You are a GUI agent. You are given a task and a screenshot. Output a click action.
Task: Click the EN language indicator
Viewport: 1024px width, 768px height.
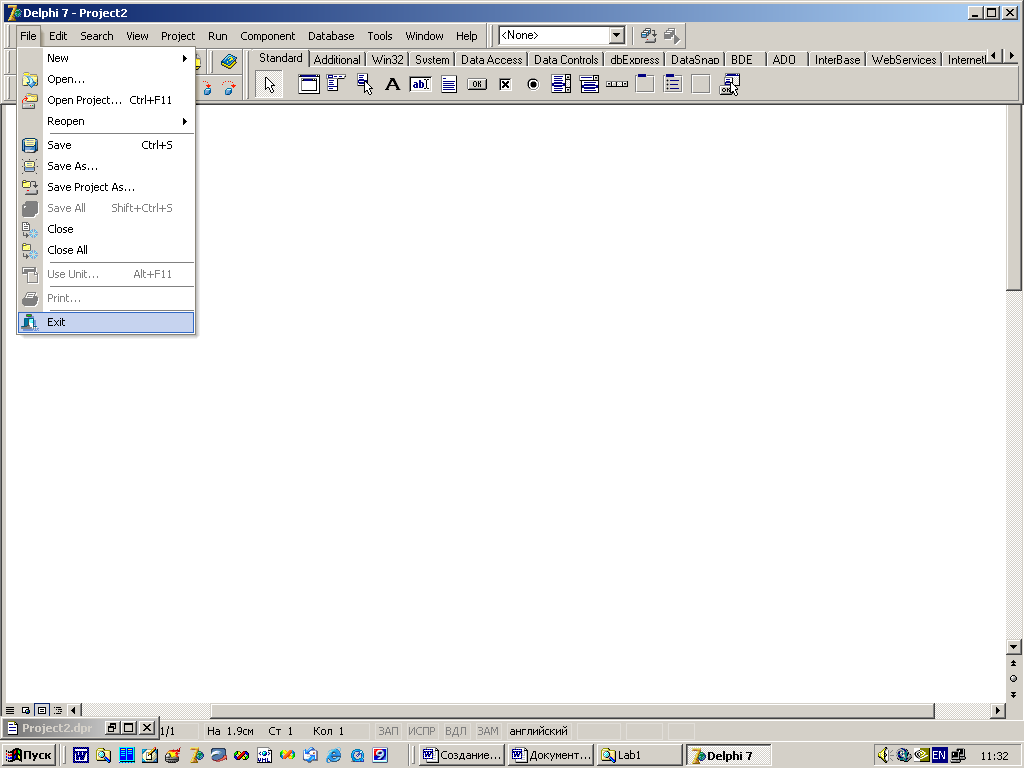(939, 755)
